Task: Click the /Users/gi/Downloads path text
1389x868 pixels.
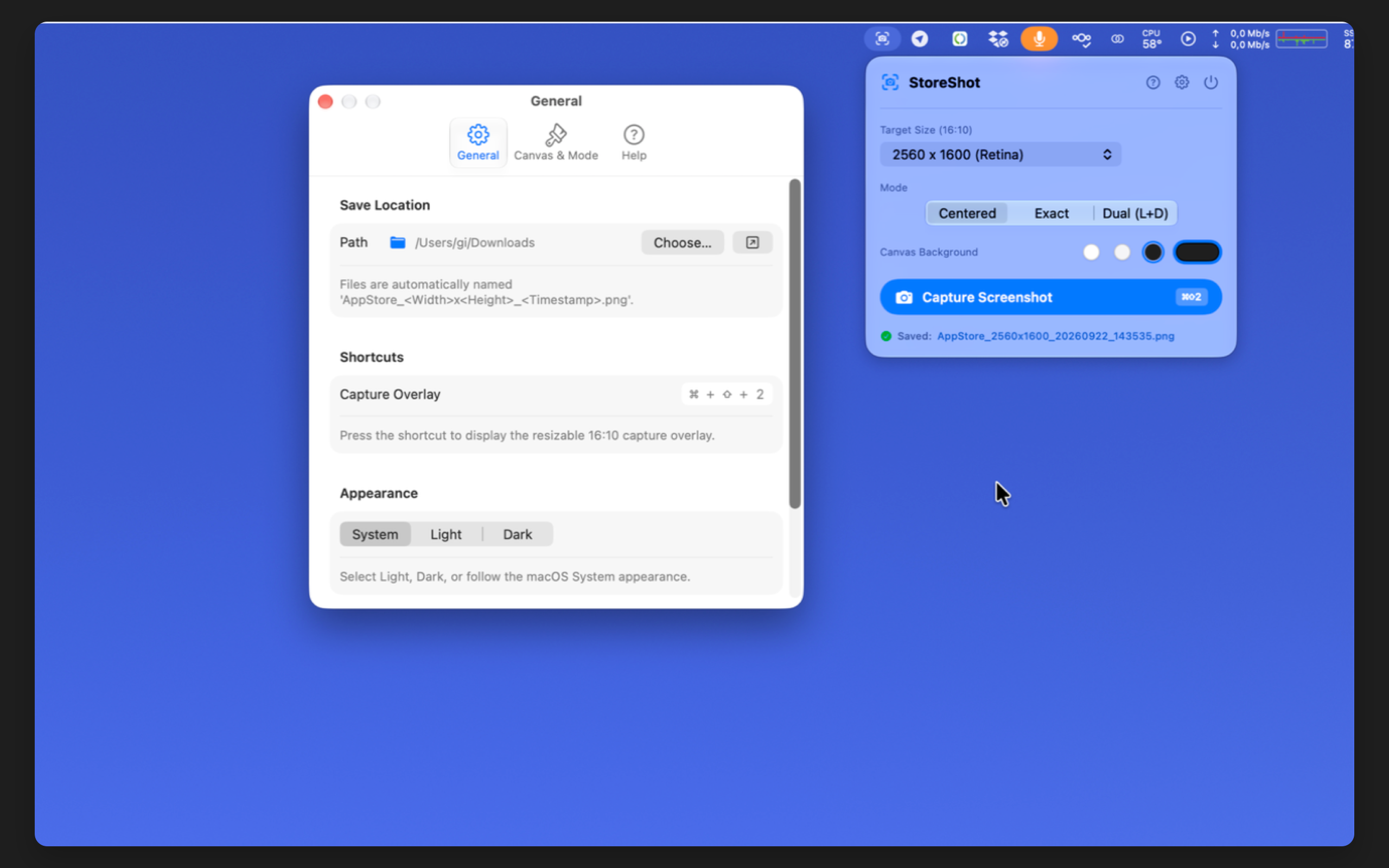Action: pyautogui.click(x=475, y=242)
